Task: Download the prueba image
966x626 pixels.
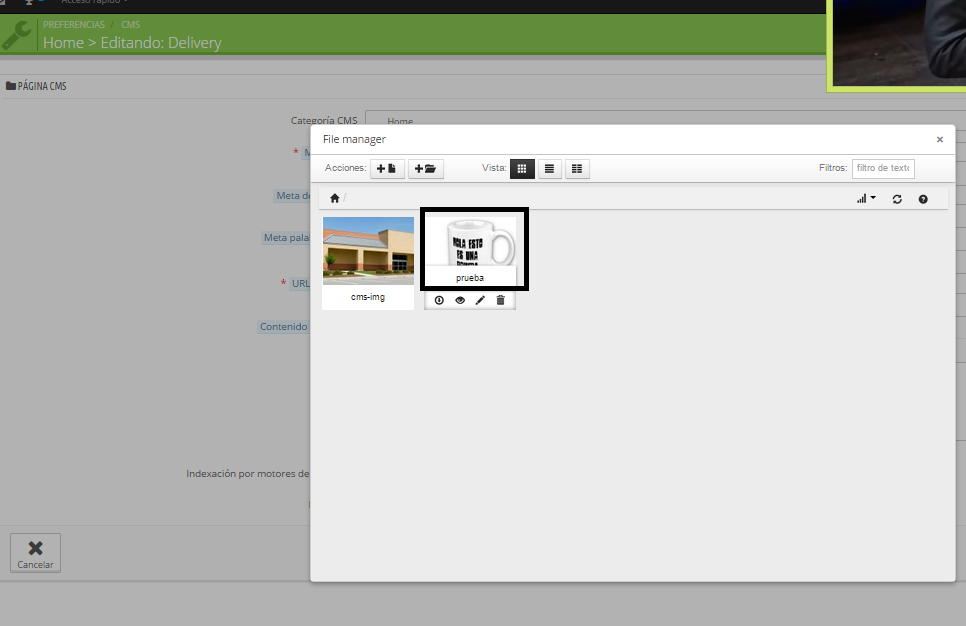Action: (x=439, y=300)
